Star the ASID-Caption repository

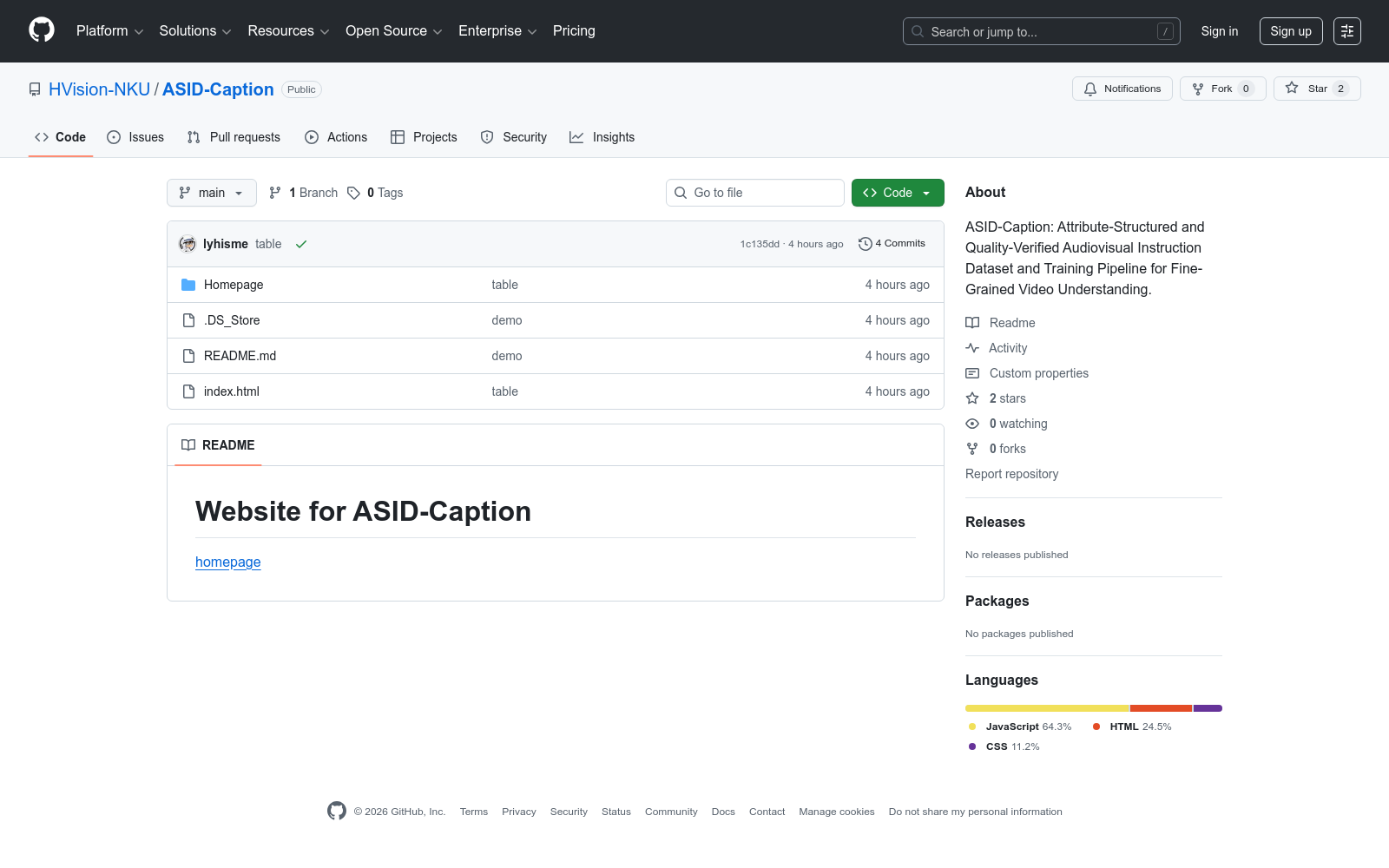coord(1317,89)
